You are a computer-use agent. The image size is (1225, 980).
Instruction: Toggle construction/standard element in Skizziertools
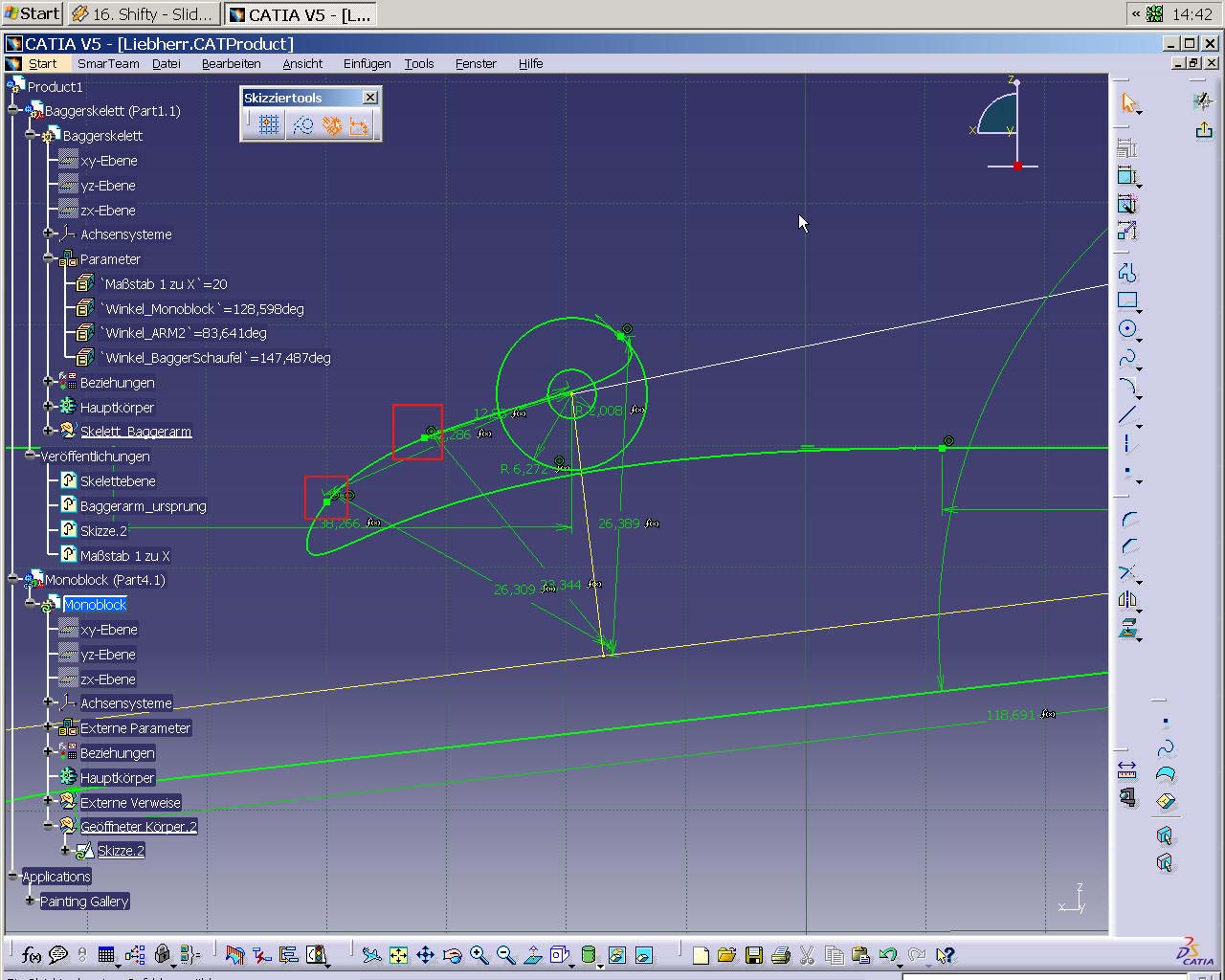(x=302, y=125)
